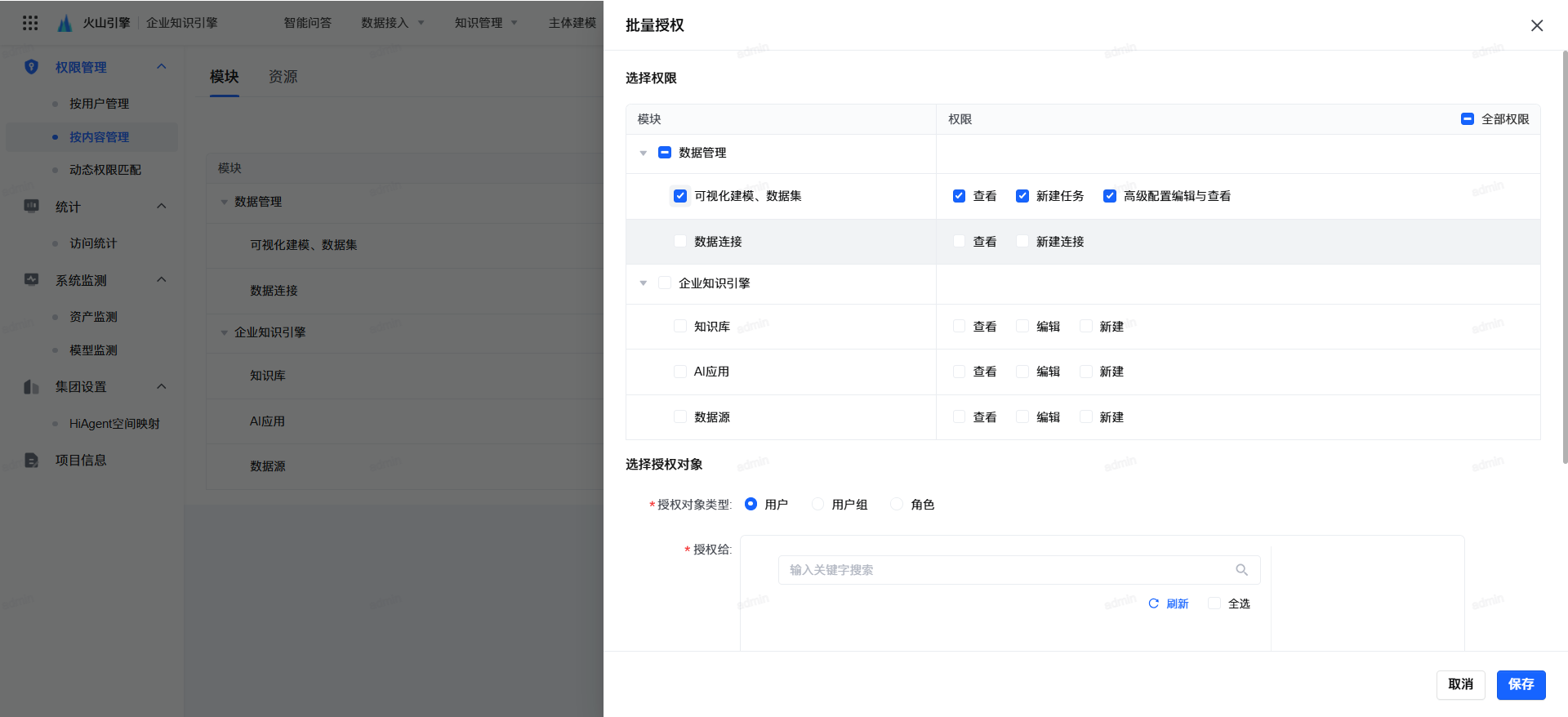Open the 知识管理 dropdown menu
The image size is (1568, 717).
tap(485, 23)
